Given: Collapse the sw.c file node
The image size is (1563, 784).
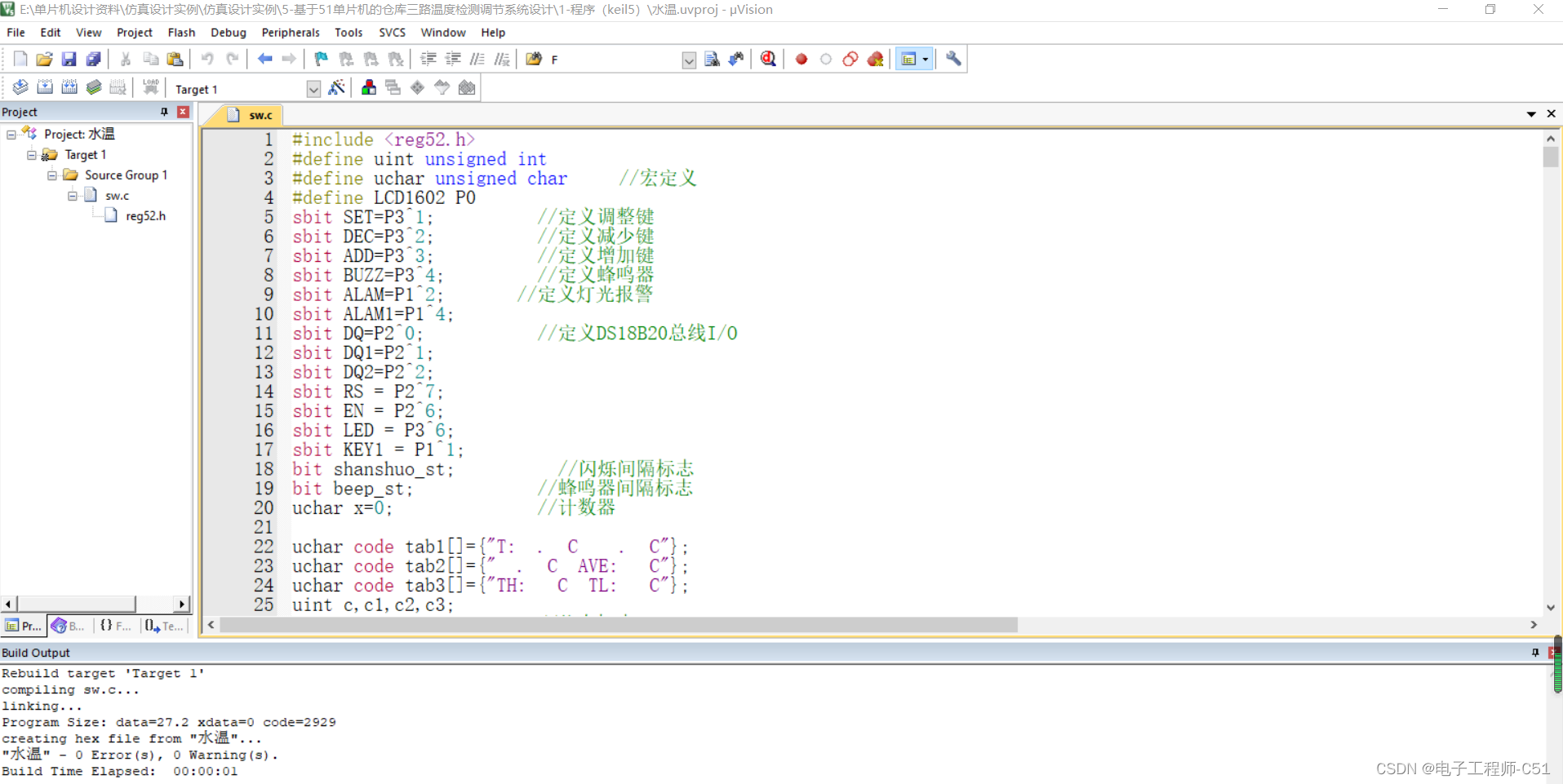Looking at the screenshot, I should click(73, 195).
